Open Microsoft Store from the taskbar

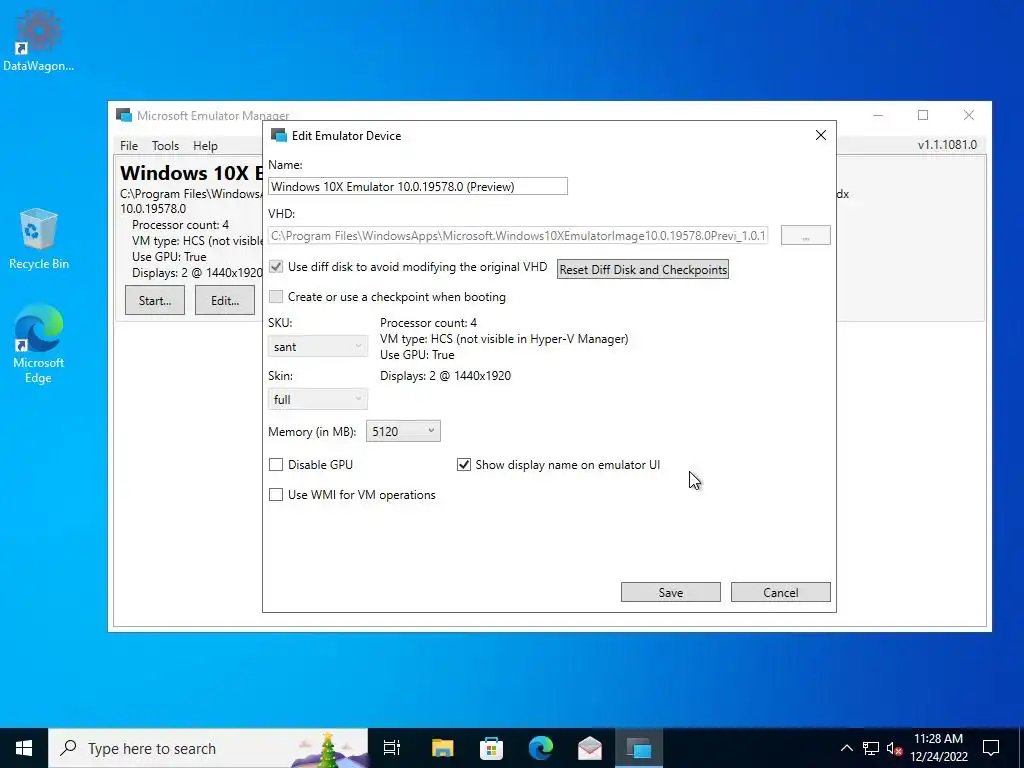pyautogui.click(x=491, y=748)
